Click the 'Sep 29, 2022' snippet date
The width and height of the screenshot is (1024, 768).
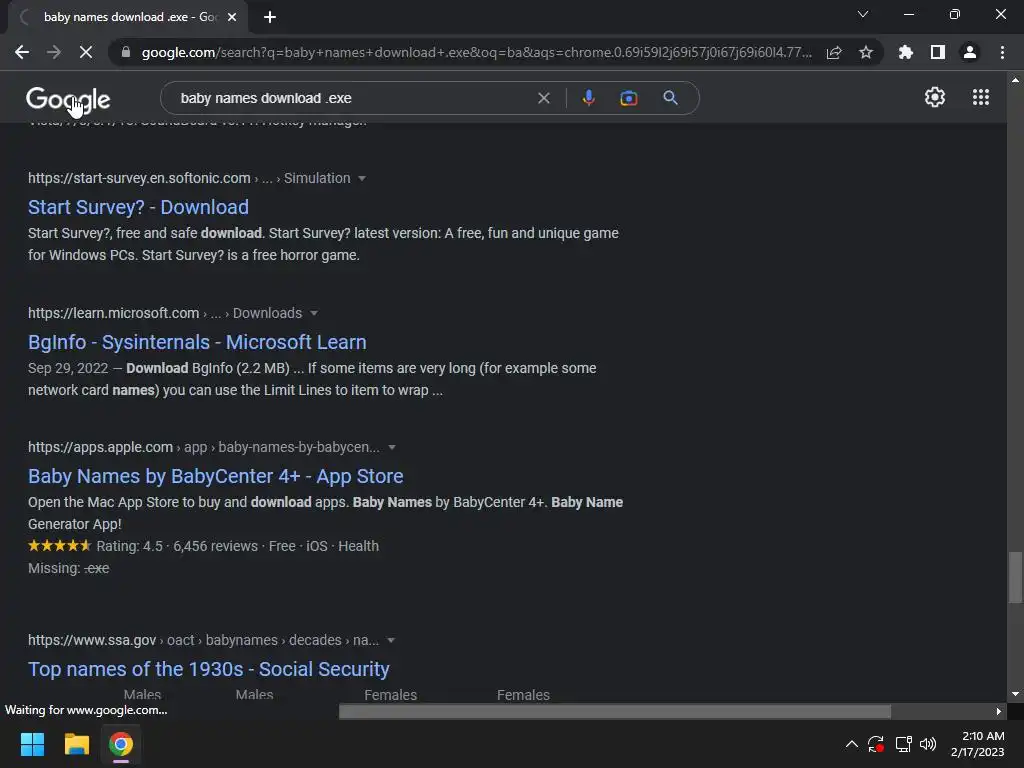tap(68, 368)
